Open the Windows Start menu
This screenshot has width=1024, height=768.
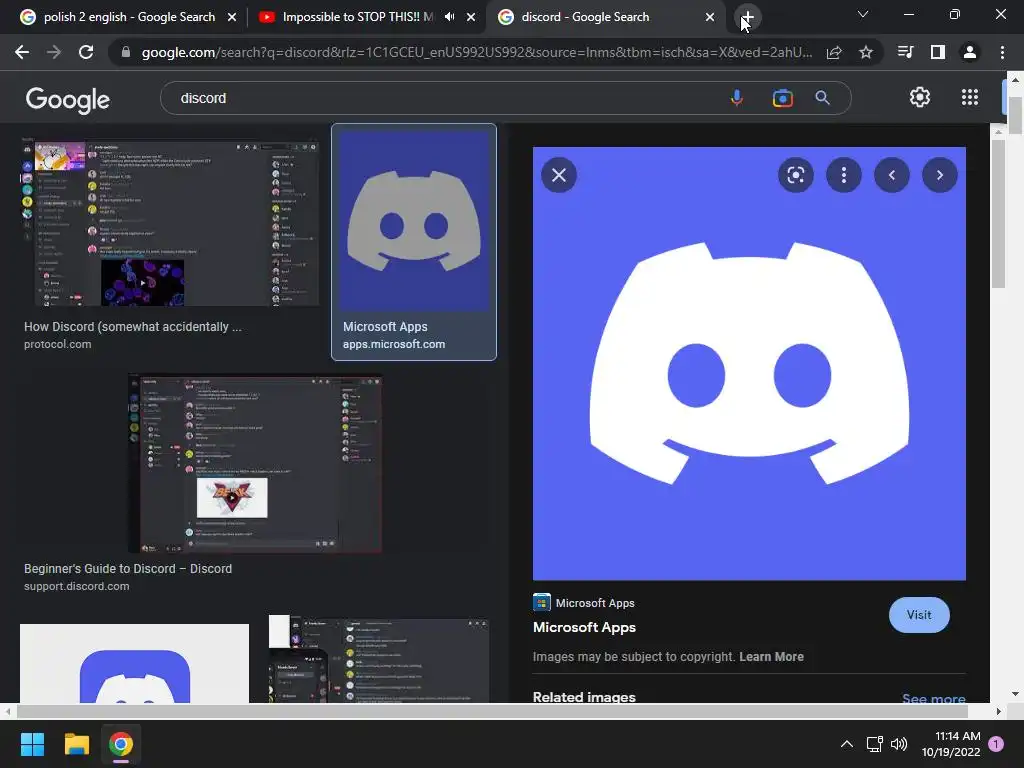[32, 744]
